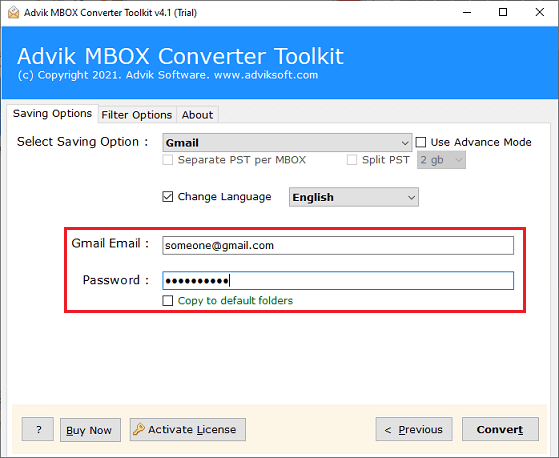The width and height of the screenshot is (559, 458).
Task: Click the key icon on Activate License
Action: tap(139, 429)
